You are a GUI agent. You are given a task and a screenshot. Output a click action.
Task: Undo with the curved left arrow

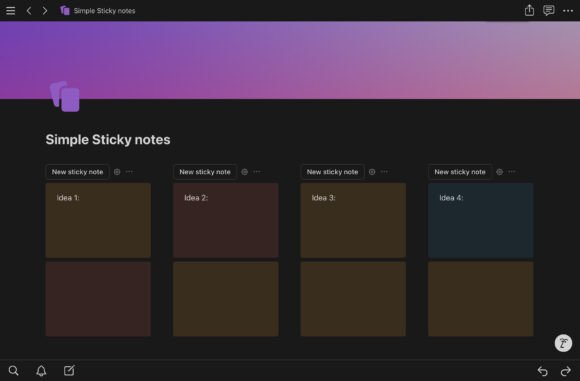click(x=542, y=371)
